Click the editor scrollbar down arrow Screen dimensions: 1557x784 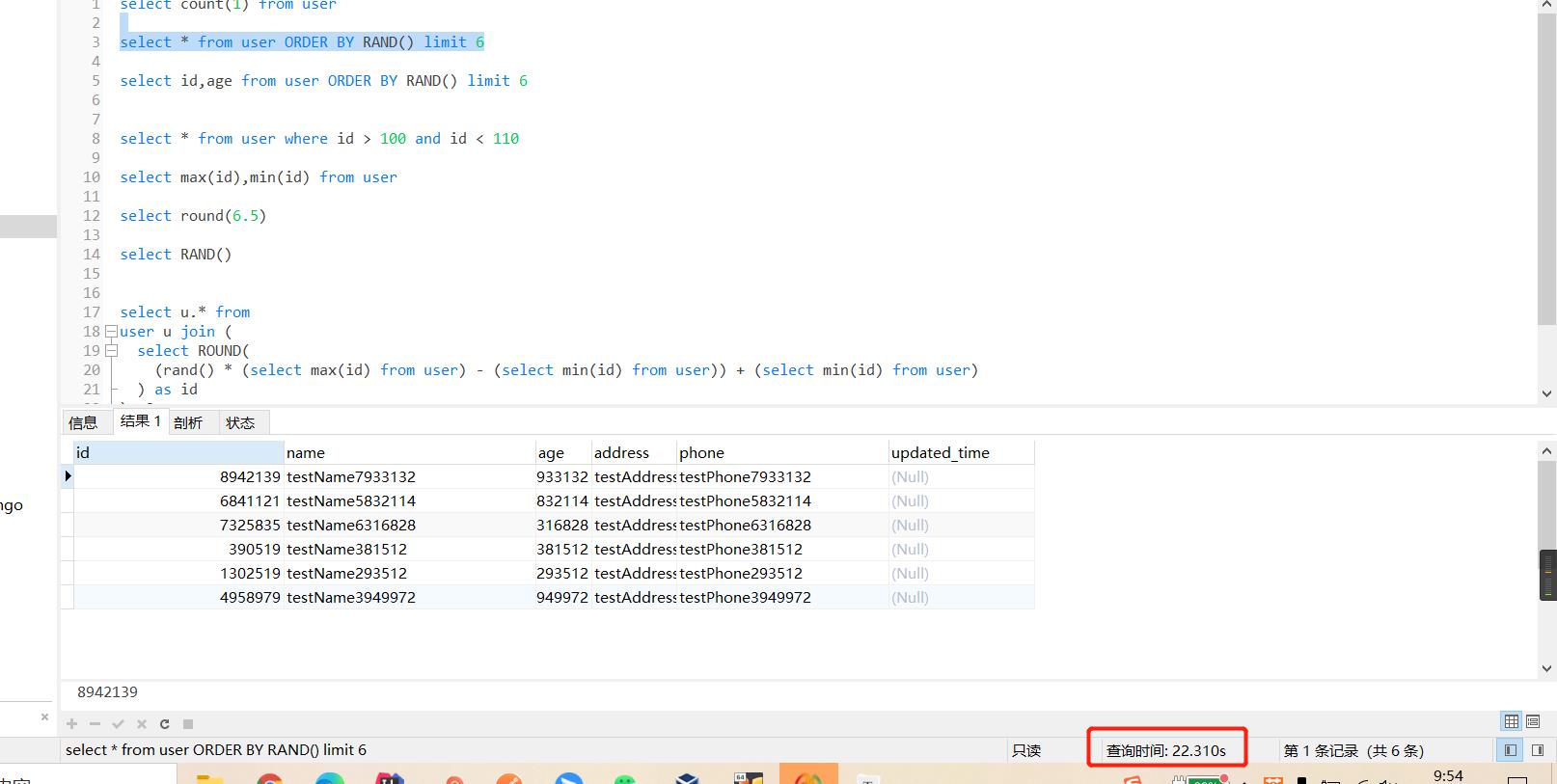point(1547,393)
